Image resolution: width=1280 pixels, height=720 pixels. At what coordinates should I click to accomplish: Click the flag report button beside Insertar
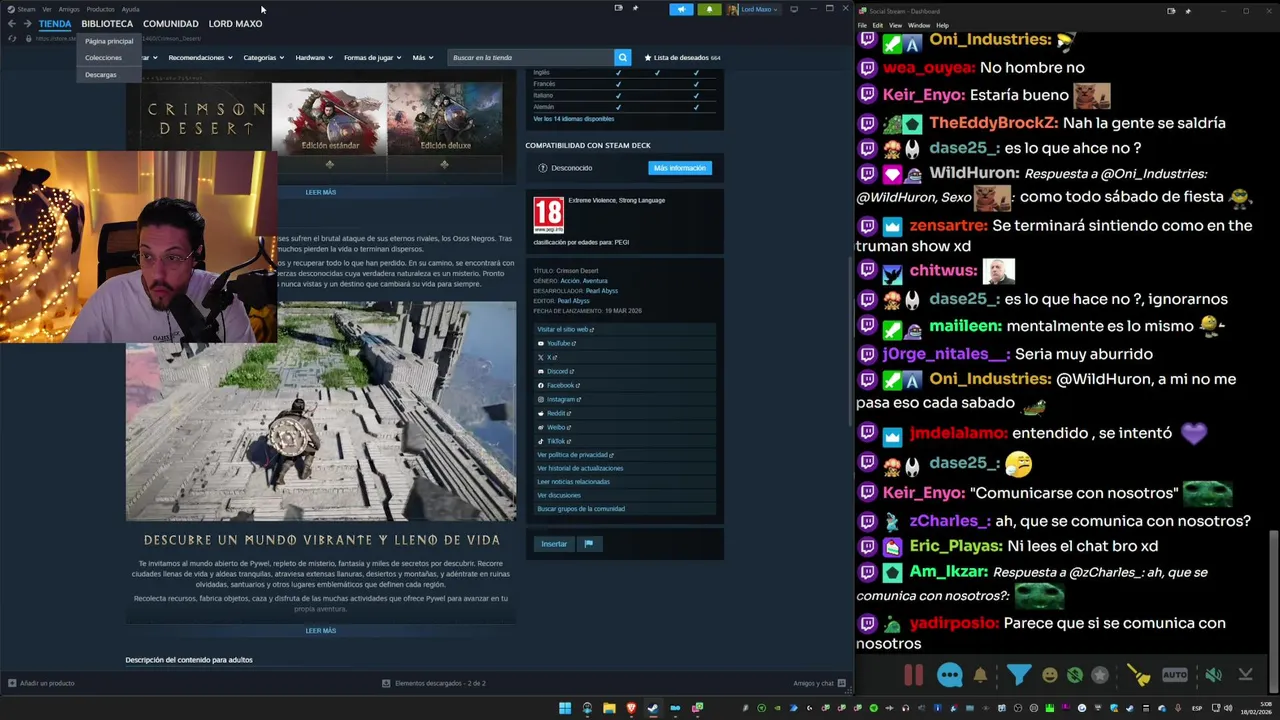(588, 544)
